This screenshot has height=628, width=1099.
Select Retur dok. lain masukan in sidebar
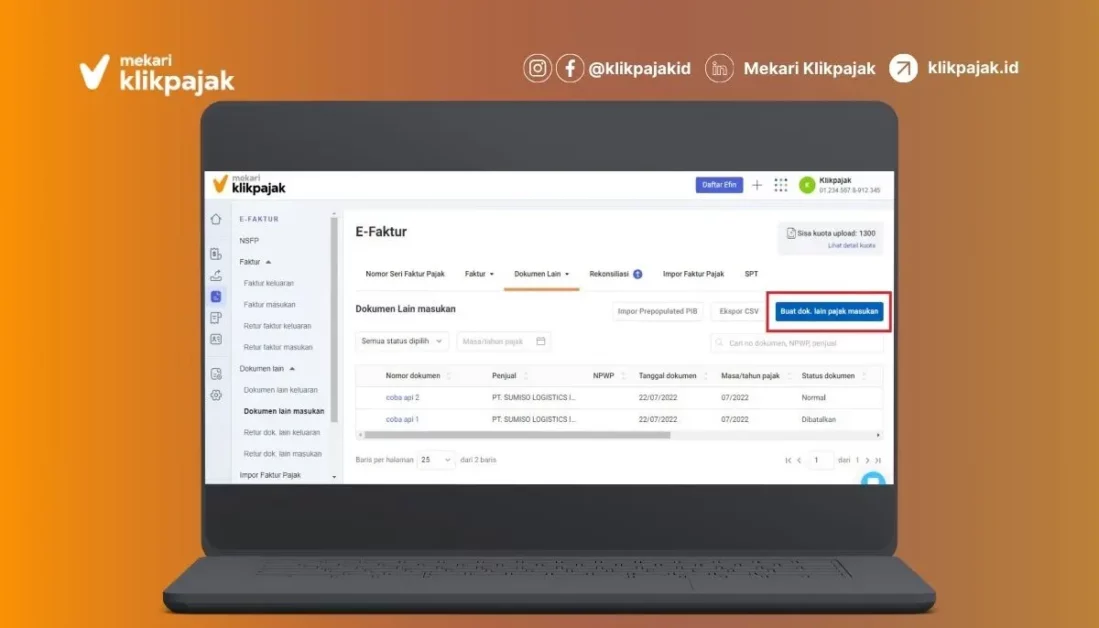(x=282, y=454)
